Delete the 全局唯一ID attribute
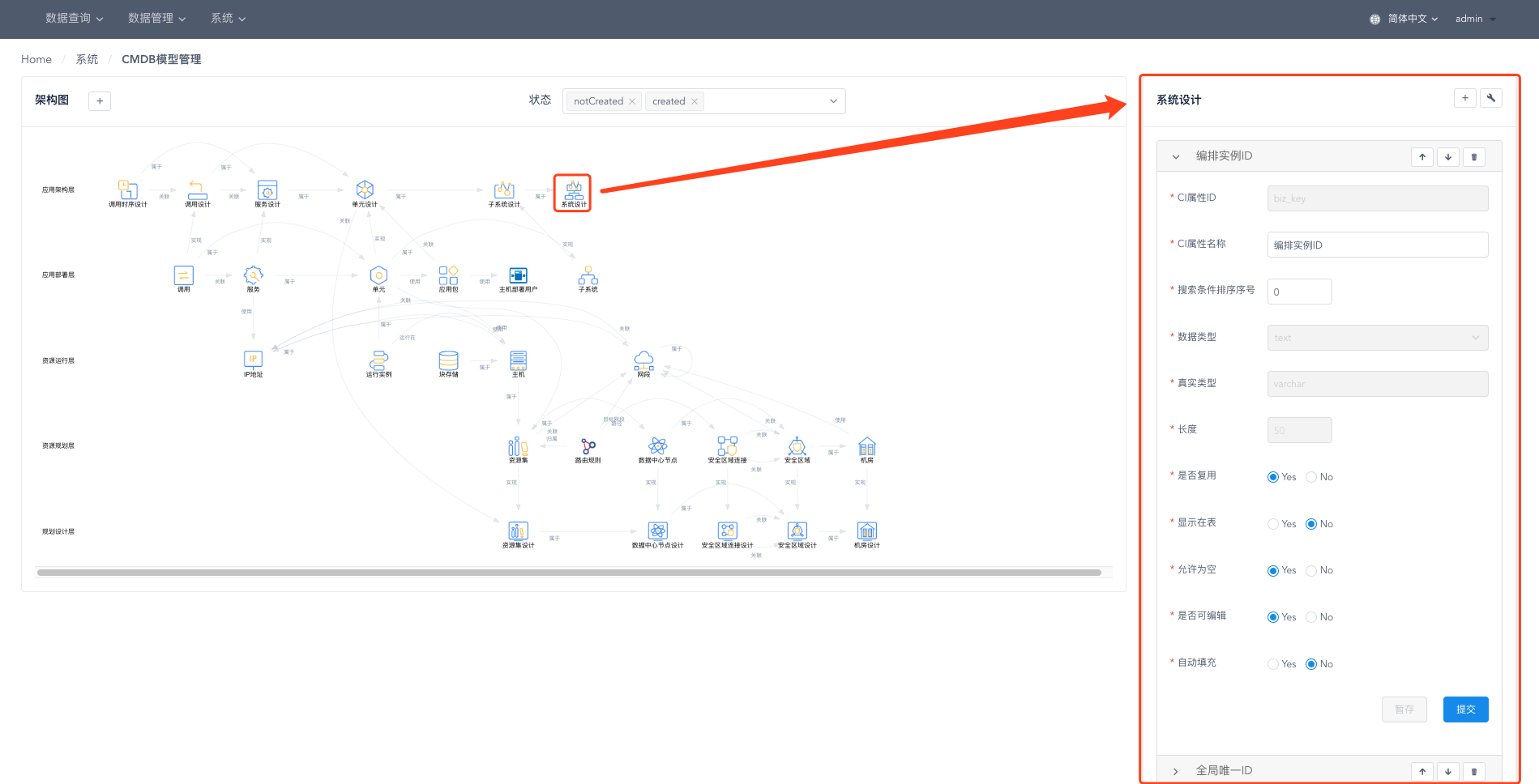The width and height of the screenshot is (1539, 784). 1474,772
